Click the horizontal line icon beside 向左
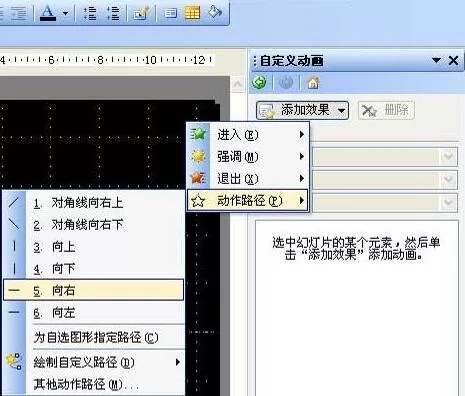465x396 pixels. [x=14, y=312]
